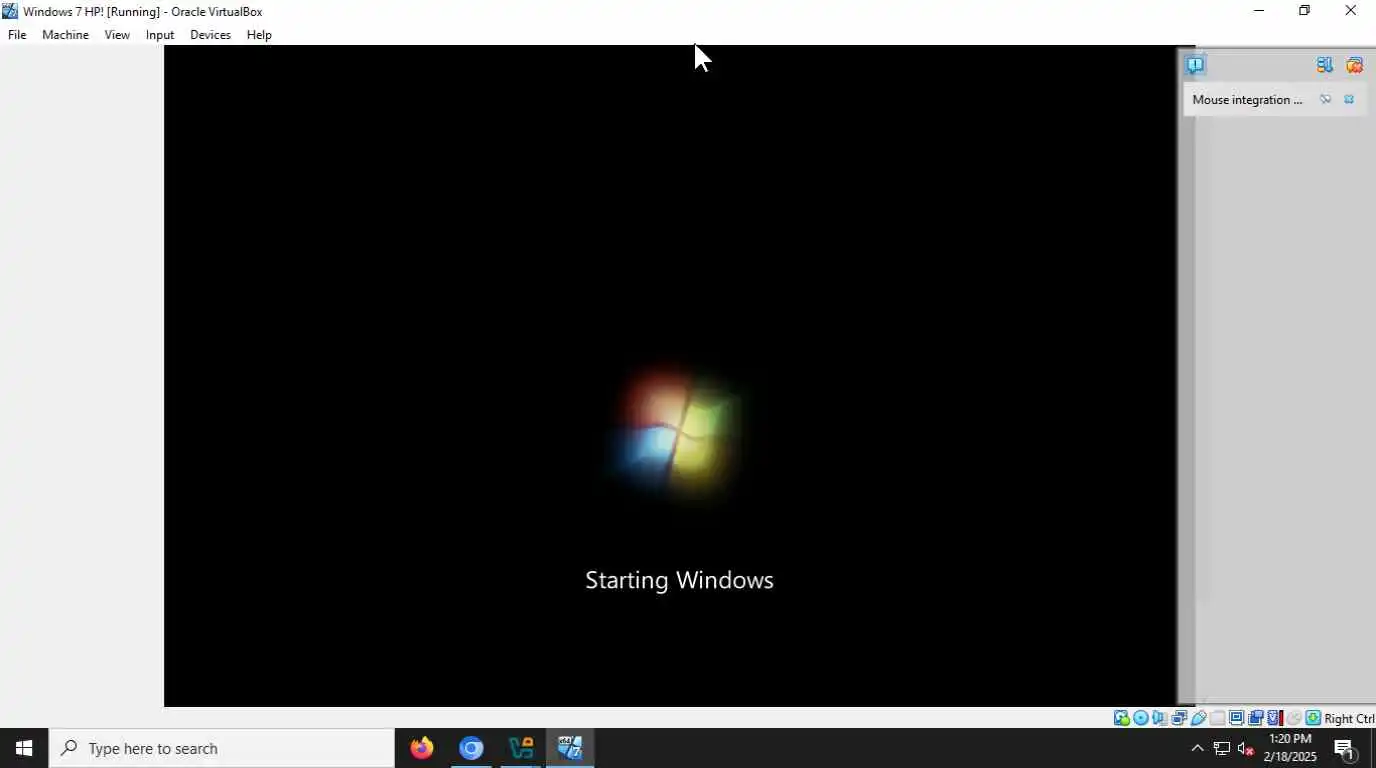Open the VirtualBox title bar system icon
This screenshot has width=1376, height=768.
(10, 11)
